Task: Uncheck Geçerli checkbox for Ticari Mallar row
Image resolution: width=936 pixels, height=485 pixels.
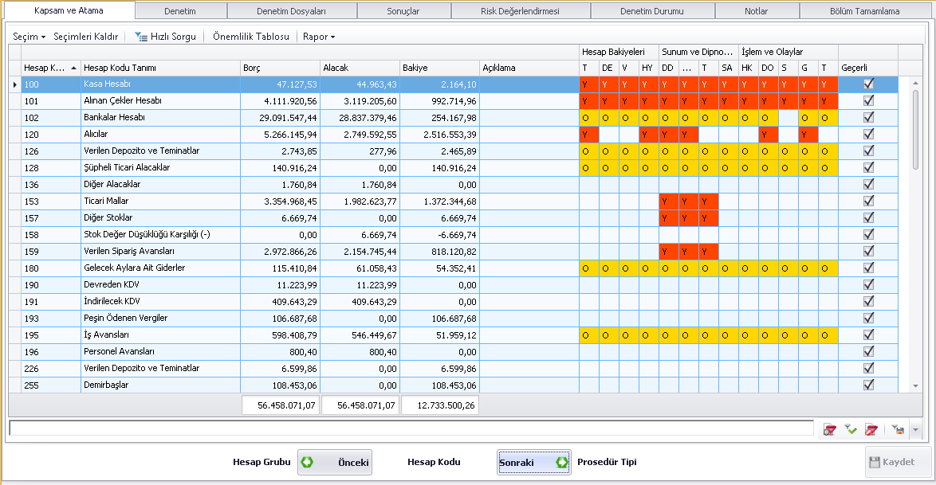Action: [x=868, y=201]
